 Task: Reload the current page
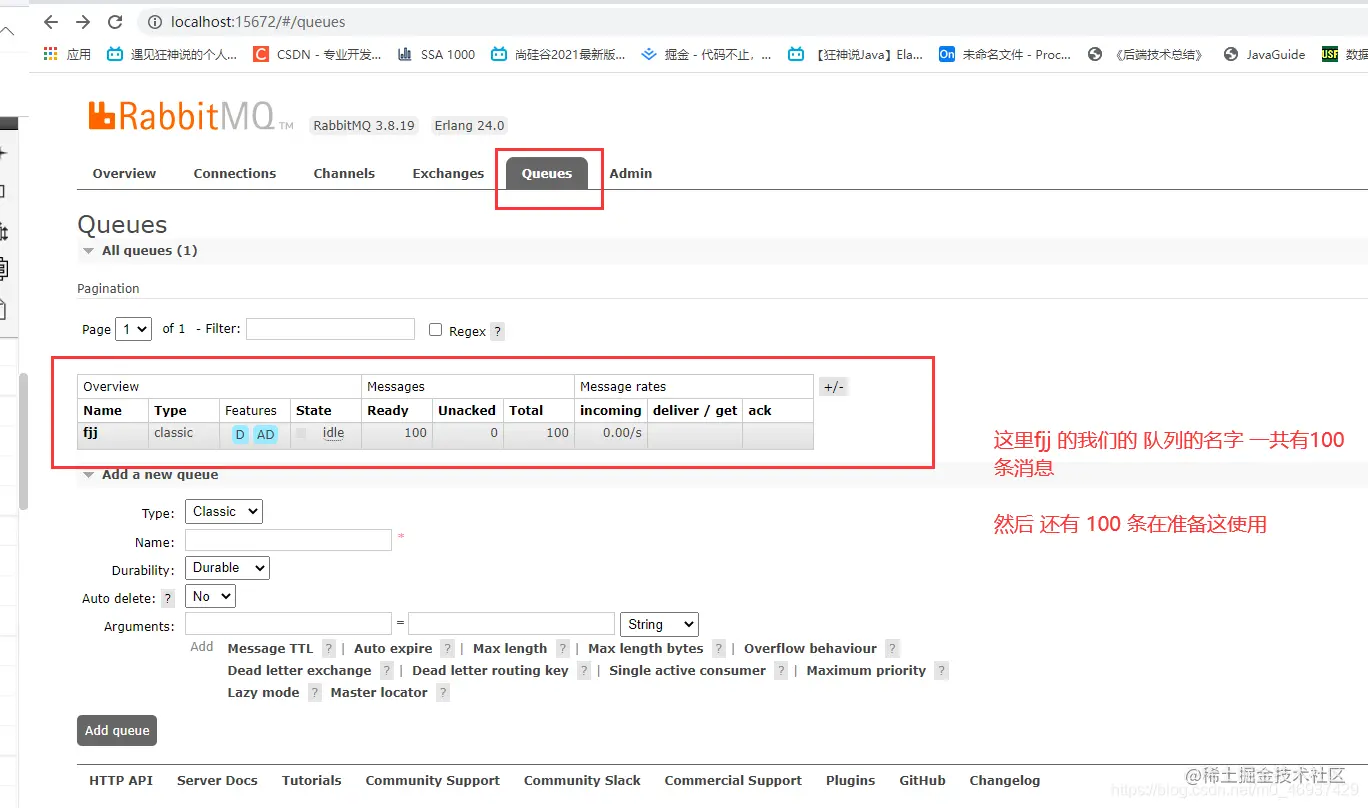tap(115, 22)
